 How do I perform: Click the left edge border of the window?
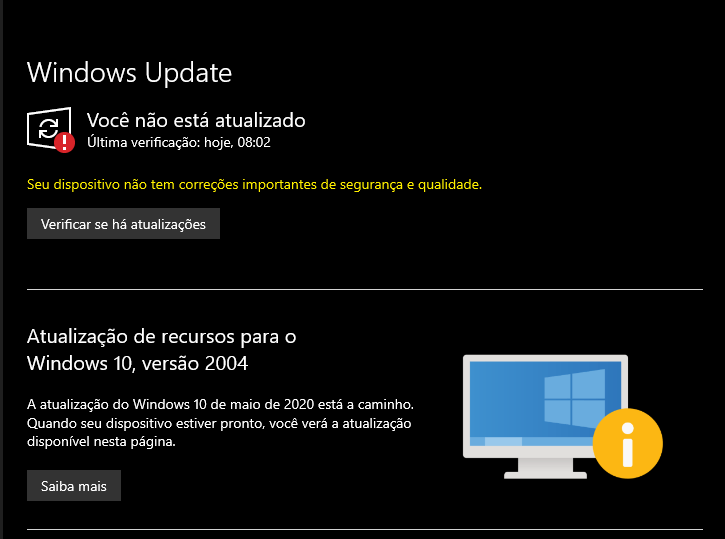point(1,270)
